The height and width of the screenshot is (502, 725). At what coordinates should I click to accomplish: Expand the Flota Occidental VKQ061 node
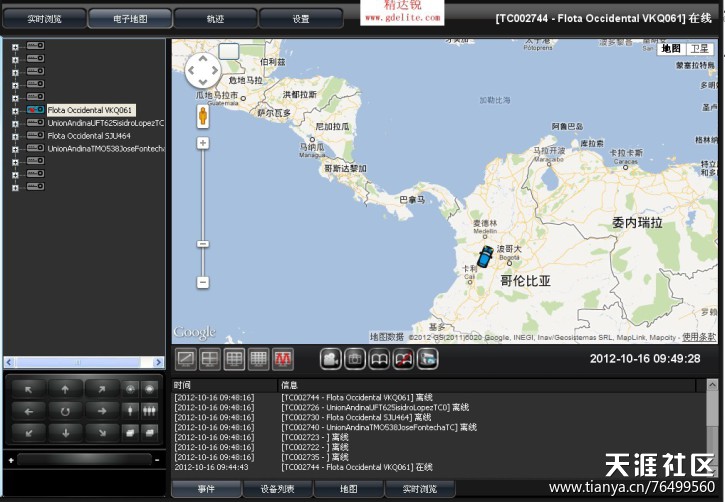[15, 111]
